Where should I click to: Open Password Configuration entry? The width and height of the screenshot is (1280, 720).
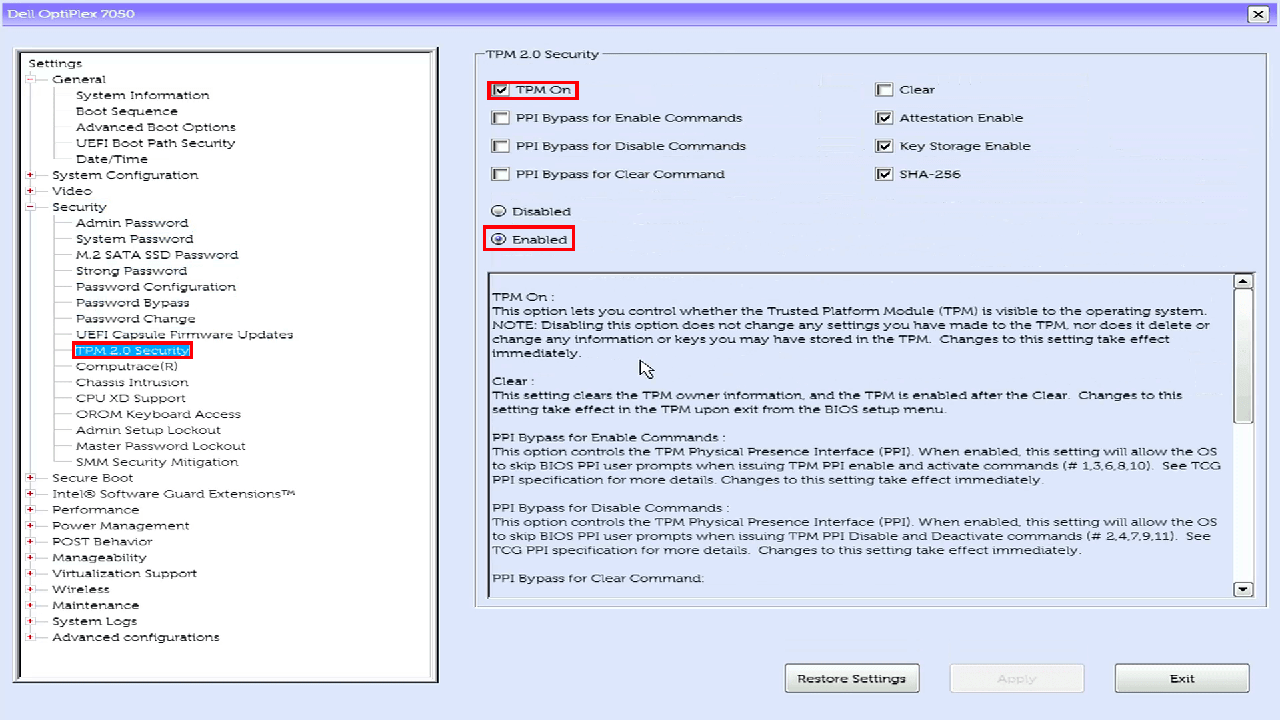[x=156, y=287]
